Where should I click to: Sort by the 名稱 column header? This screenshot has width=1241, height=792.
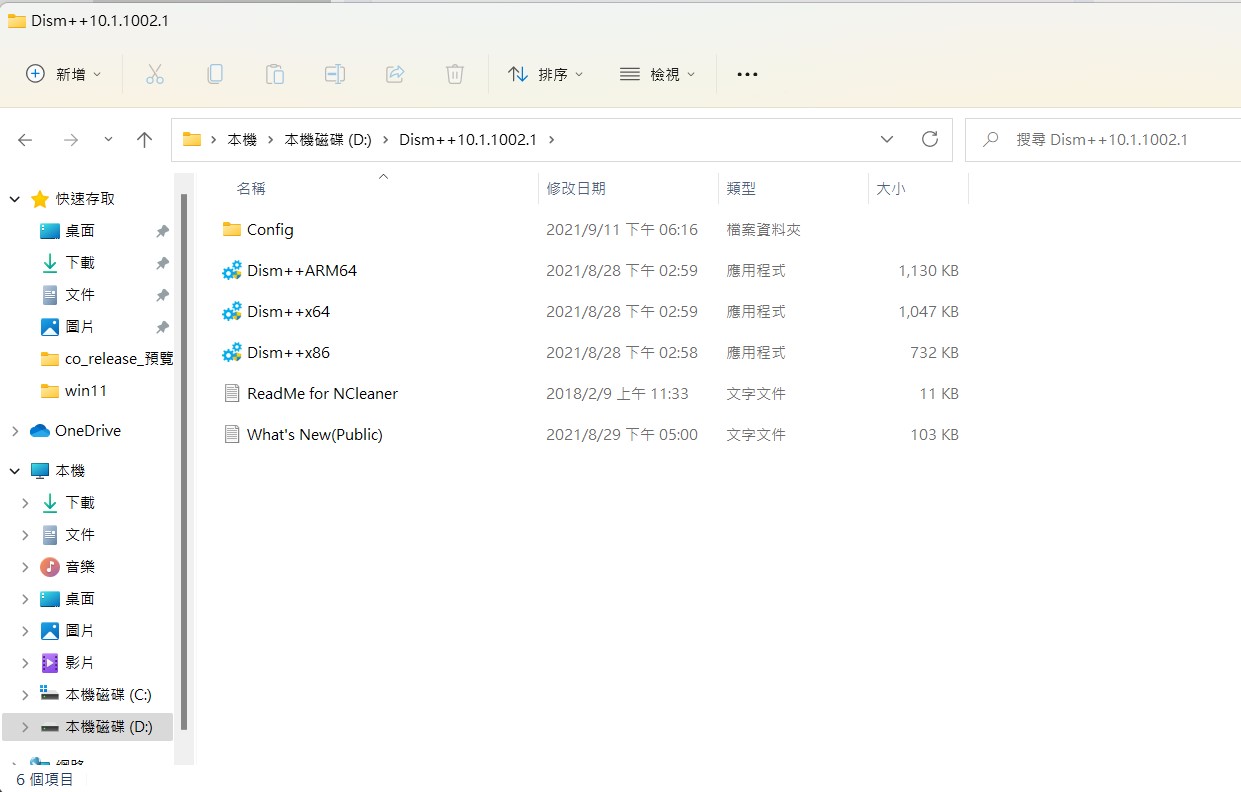point(251,188)
